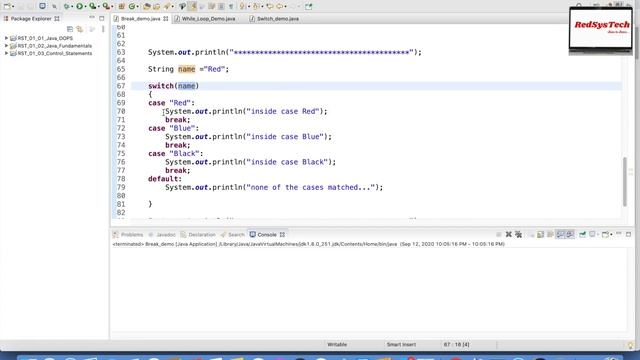The height and width of the screenshot is (360, 640).
Task: Toggle Link with Editor in Package Explorer
Action: 80,29
